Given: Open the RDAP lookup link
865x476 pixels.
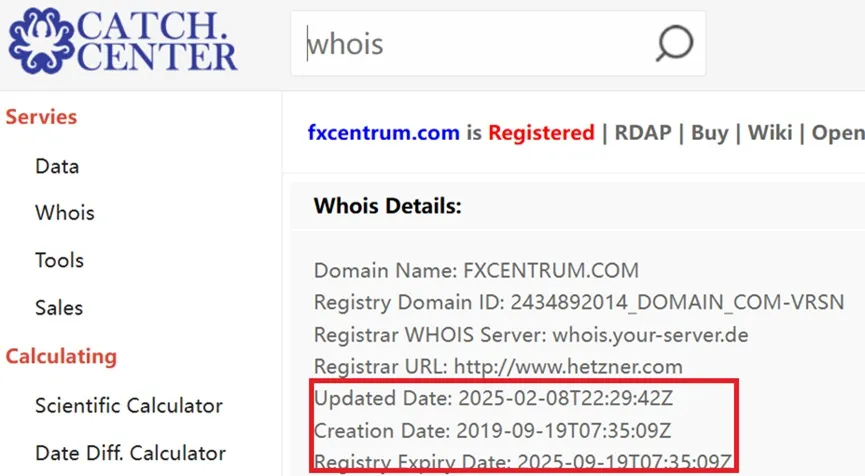Looking at the screenshot, I should pos(643,132).
